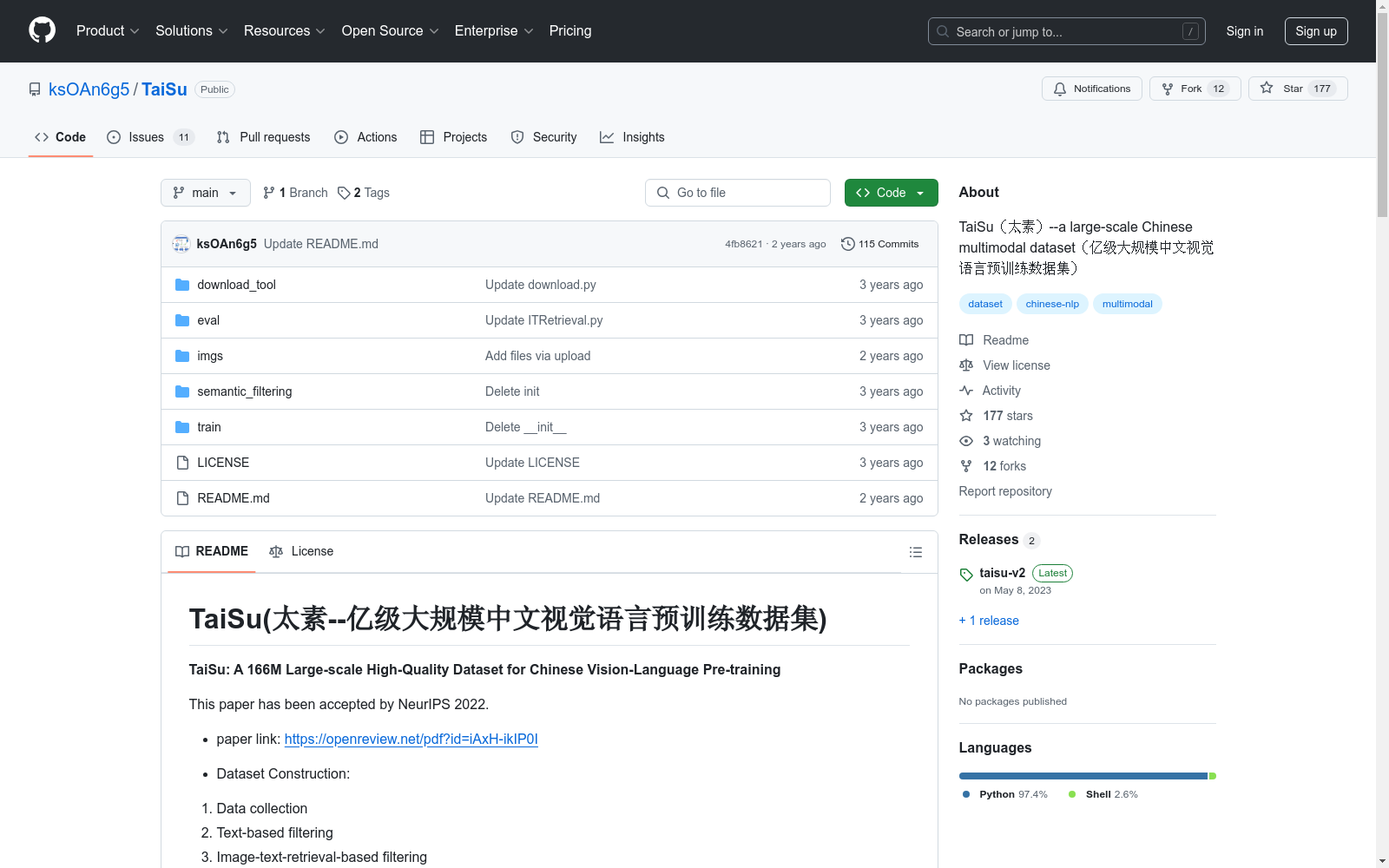Image resolution: width=1389 pixels, height=868 pixels.
Task: View the 2 Tags link
Action: [364, 193]
